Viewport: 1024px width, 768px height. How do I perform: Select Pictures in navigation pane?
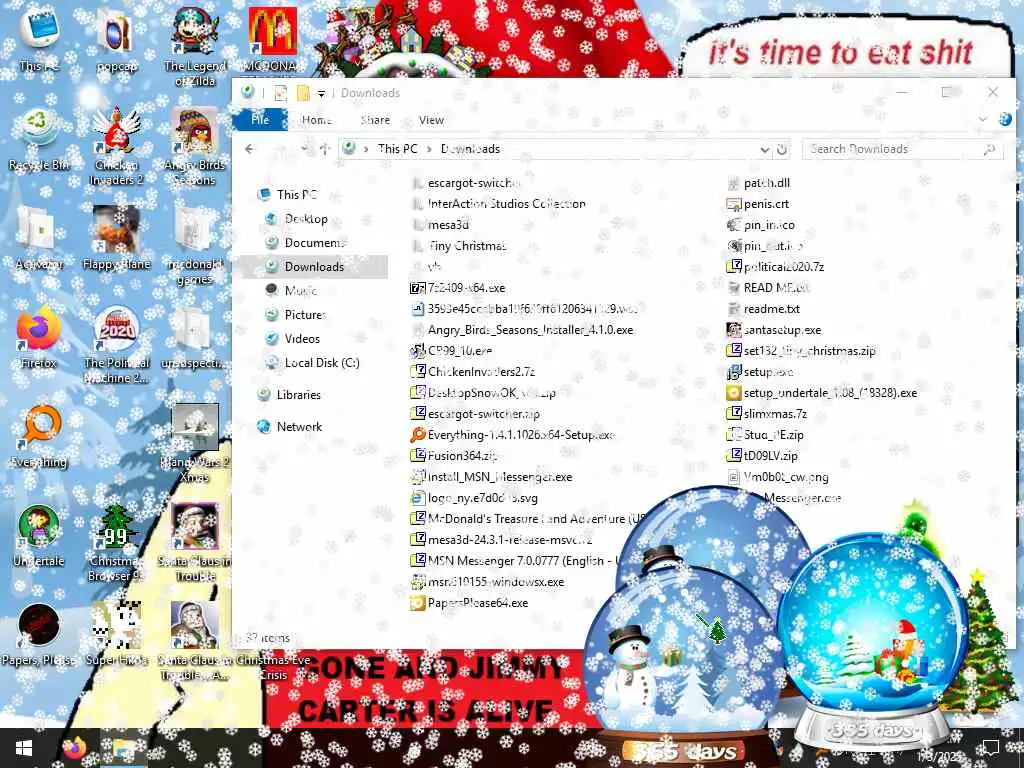(x=304, y=315)
